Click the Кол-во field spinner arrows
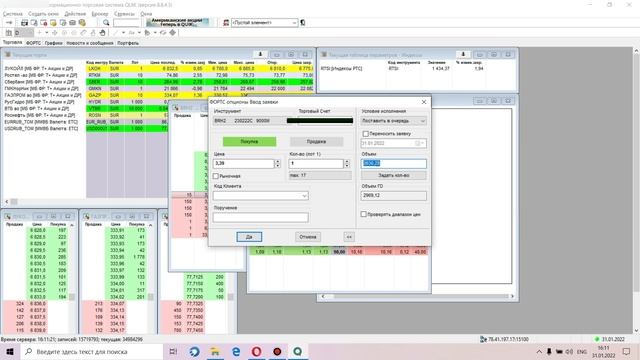 (x=347, y=164)
